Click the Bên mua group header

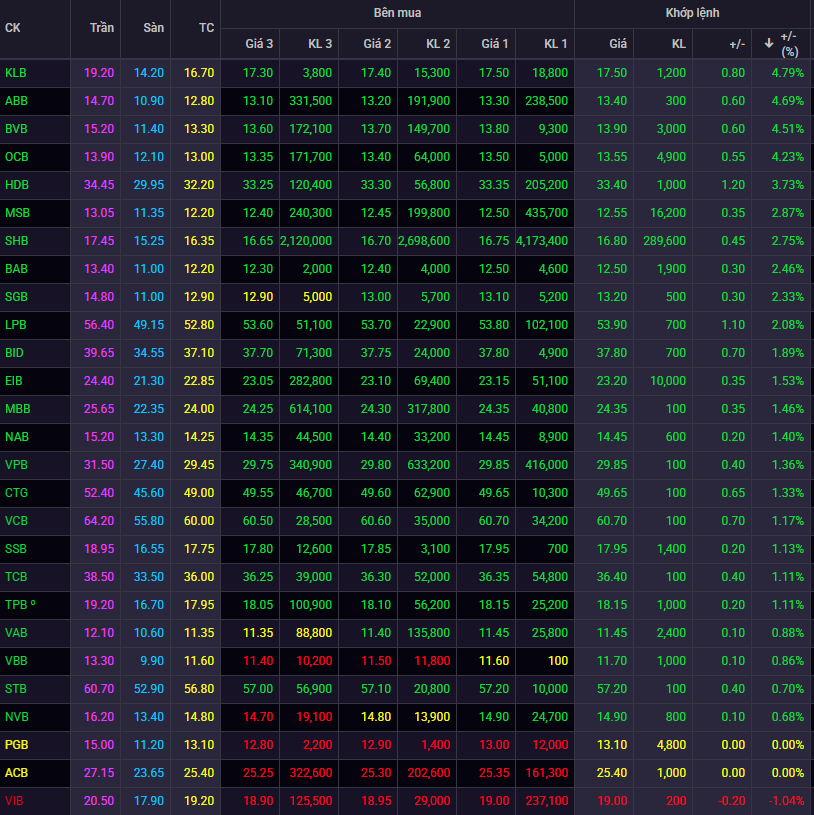pyautogui.click(x=397, y=13)
